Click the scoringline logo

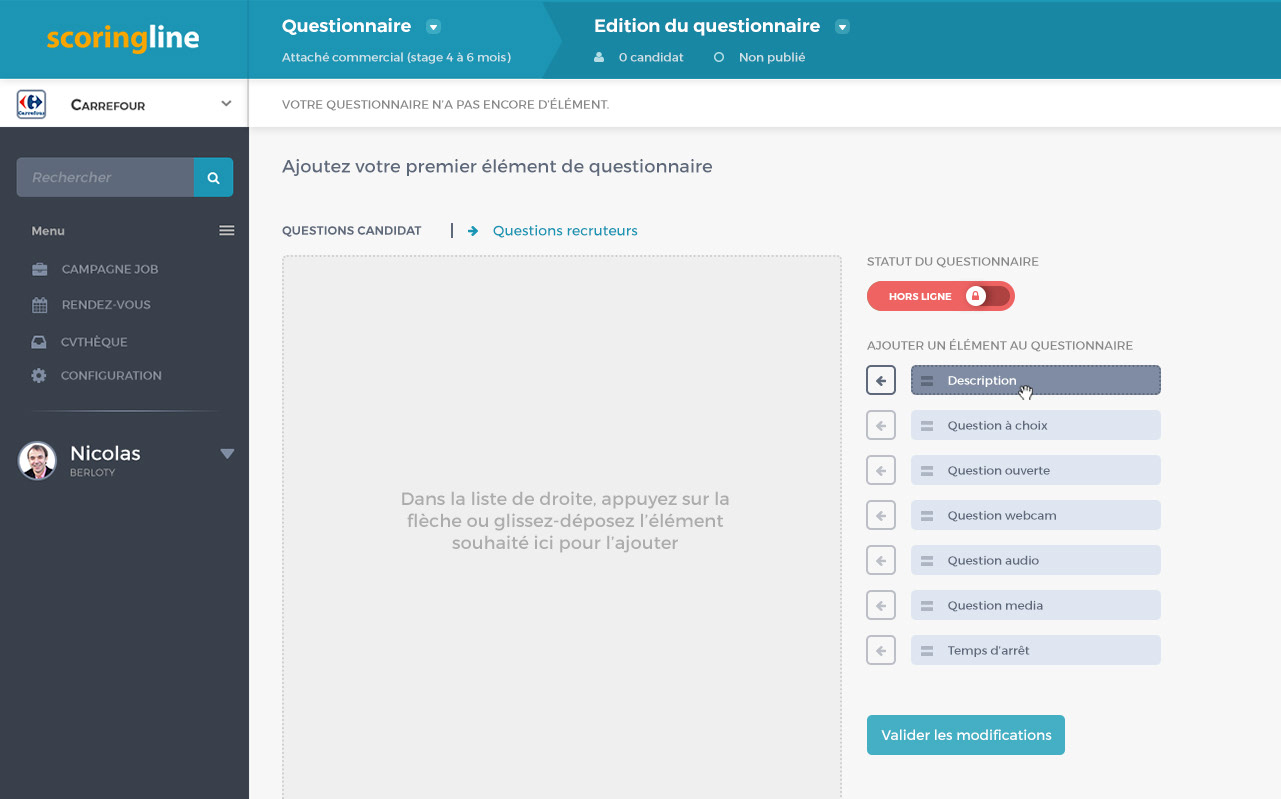tap(123, 39)
